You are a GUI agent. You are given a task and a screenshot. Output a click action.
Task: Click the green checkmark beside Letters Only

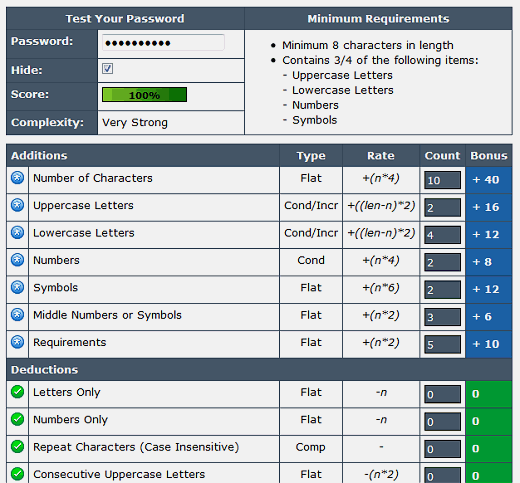pyautogui.click(x=17, y=392)
